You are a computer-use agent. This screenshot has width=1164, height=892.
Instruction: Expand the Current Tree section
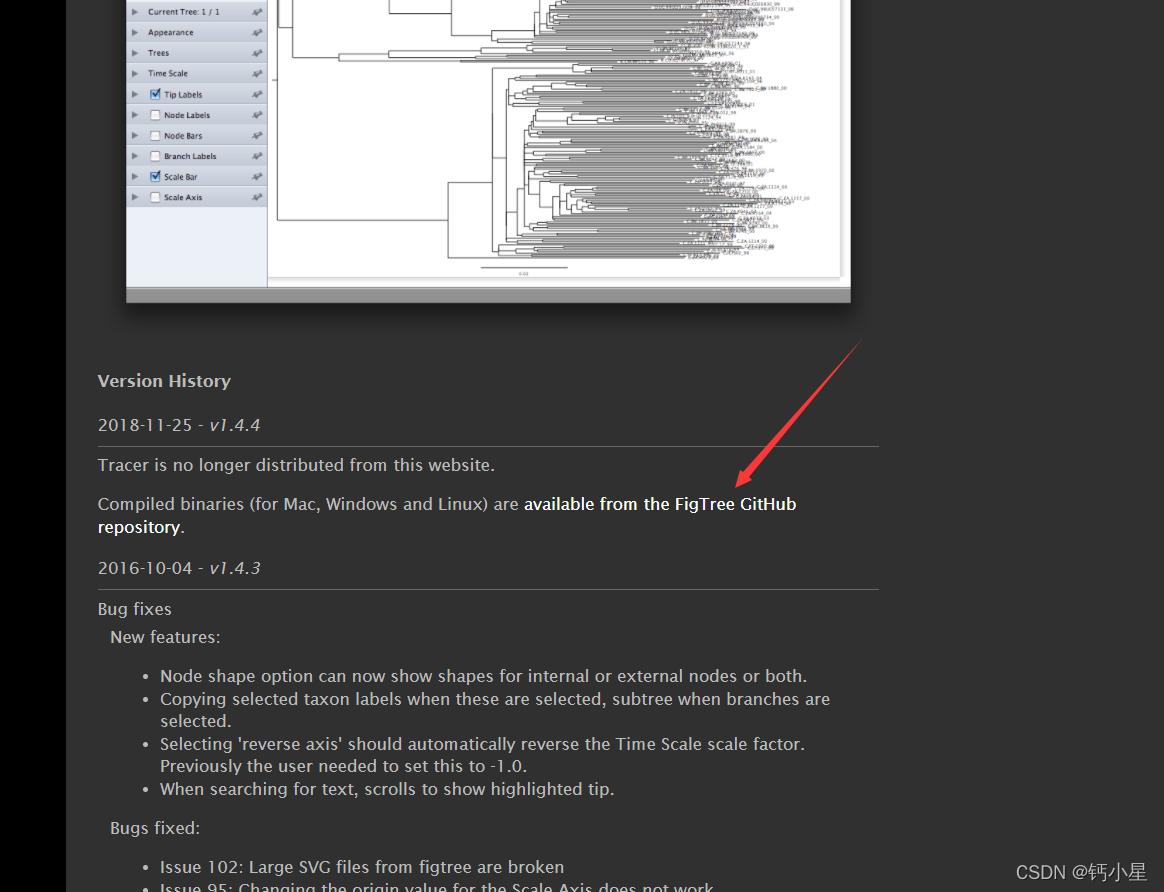135,12
